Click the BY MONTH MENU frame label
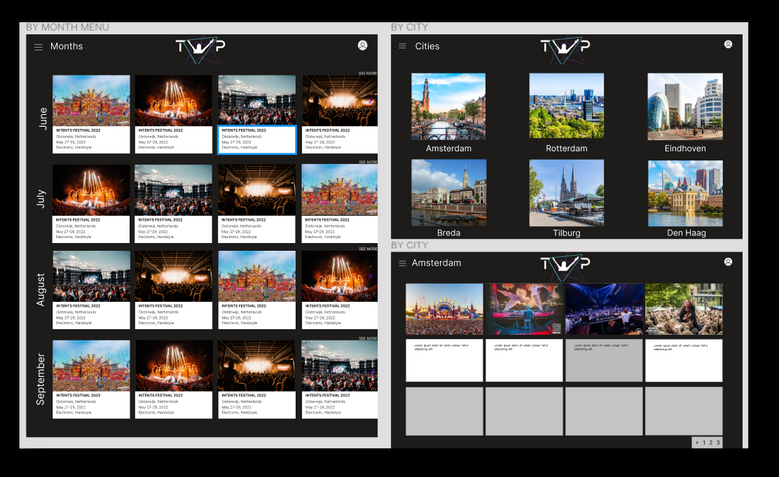779x477 pixels. (68, 27)
